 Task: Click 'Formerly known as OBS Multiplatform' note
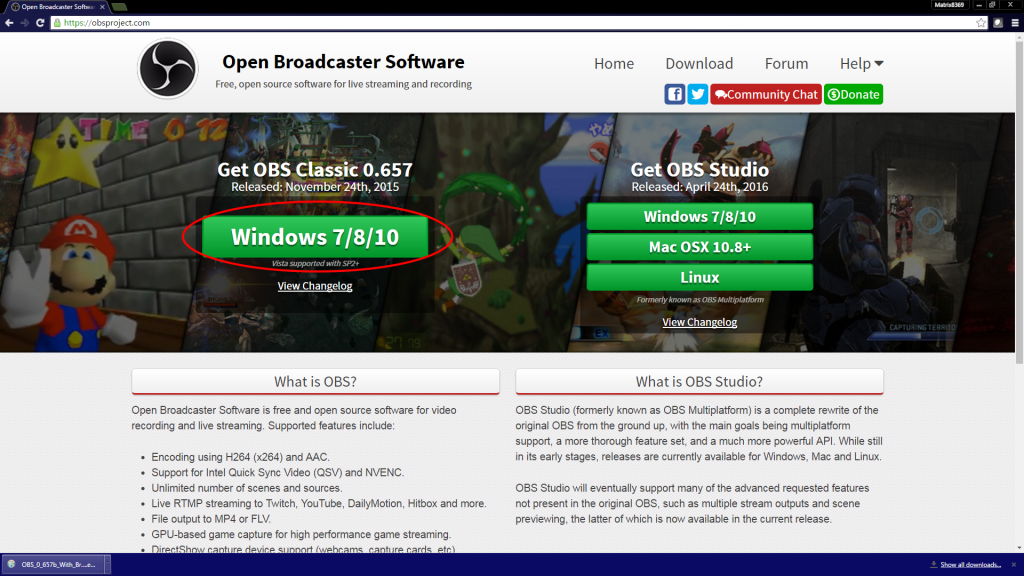tap(699, 300)
